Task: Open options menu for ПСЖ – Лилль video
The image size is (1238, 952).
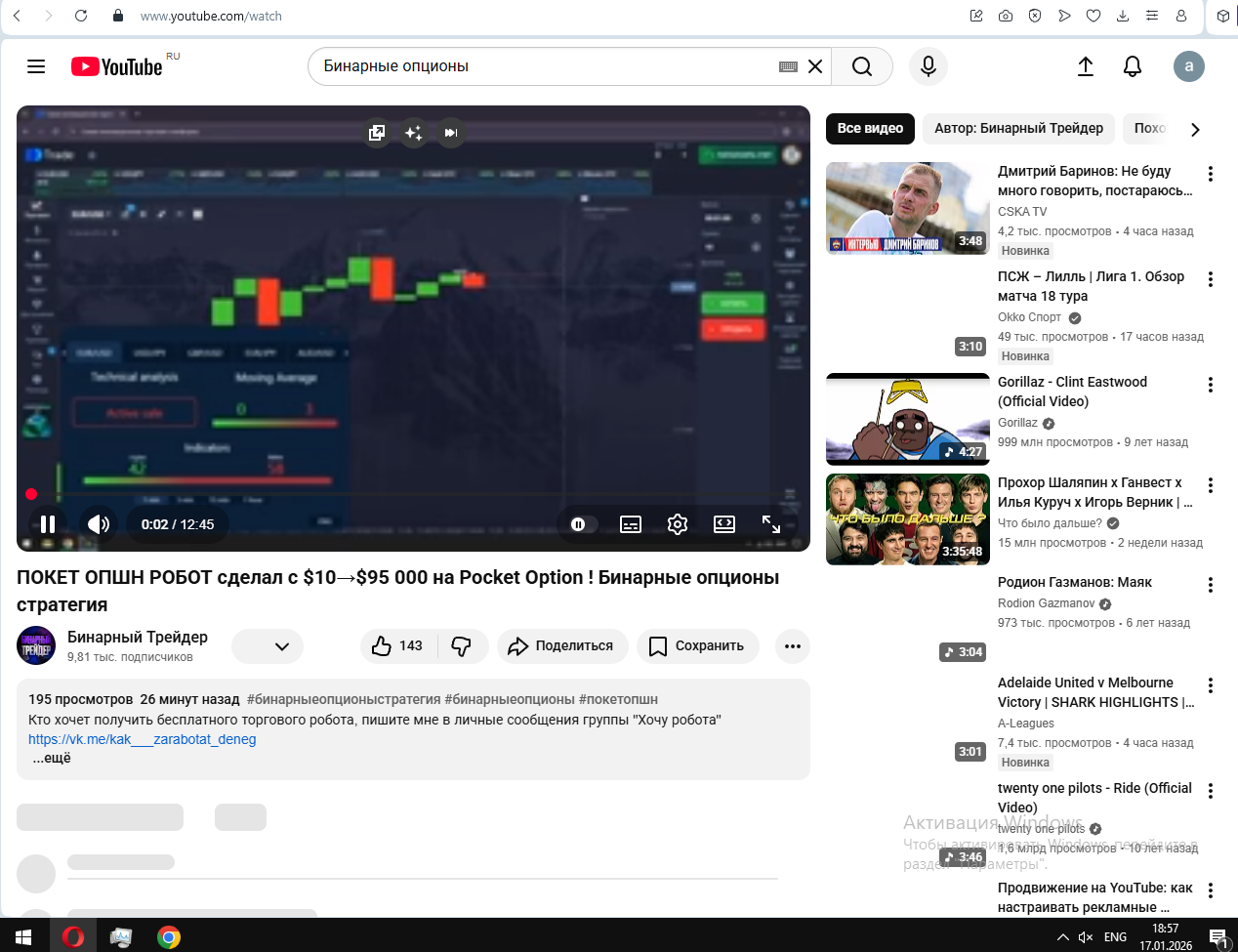Action: pyautogui.click(x=1211, y=279)
